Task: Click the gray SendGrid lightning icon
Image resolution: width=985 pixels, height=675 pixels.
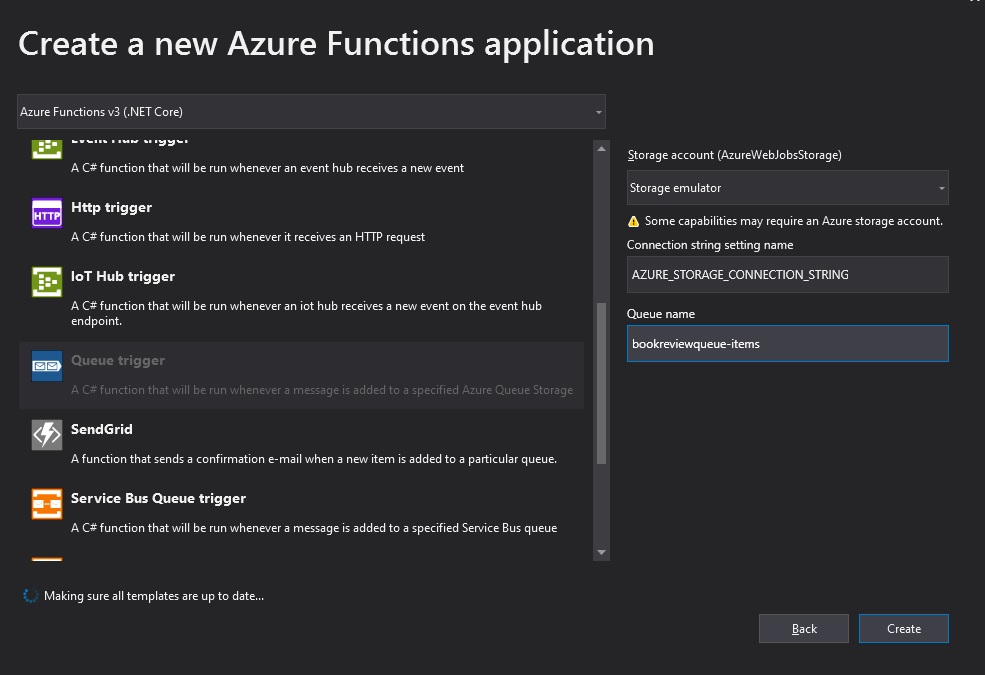Action: pos(47,435)
